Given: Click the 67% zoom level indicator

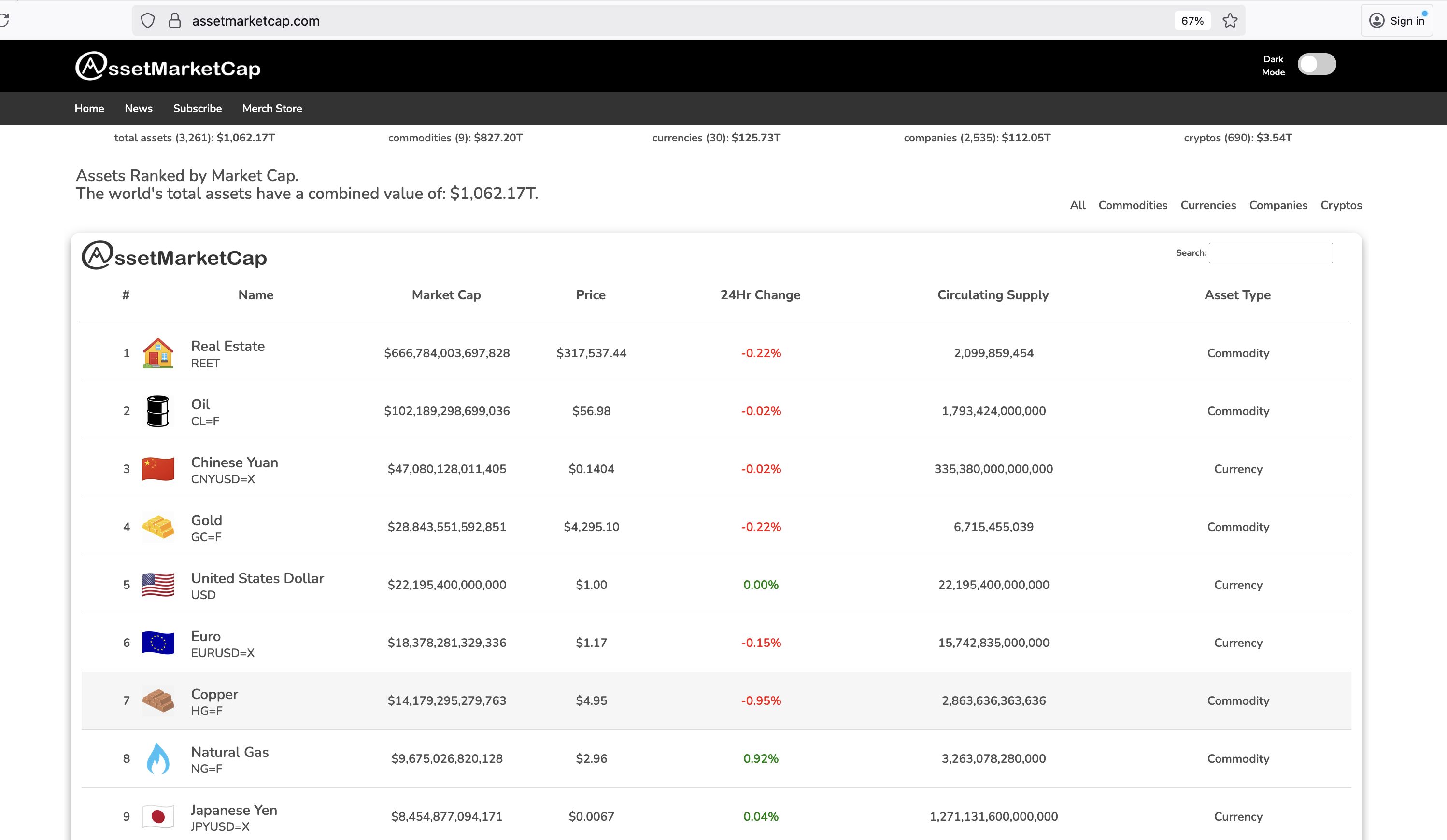Looking at the screenshot, I should [1192, 21].
